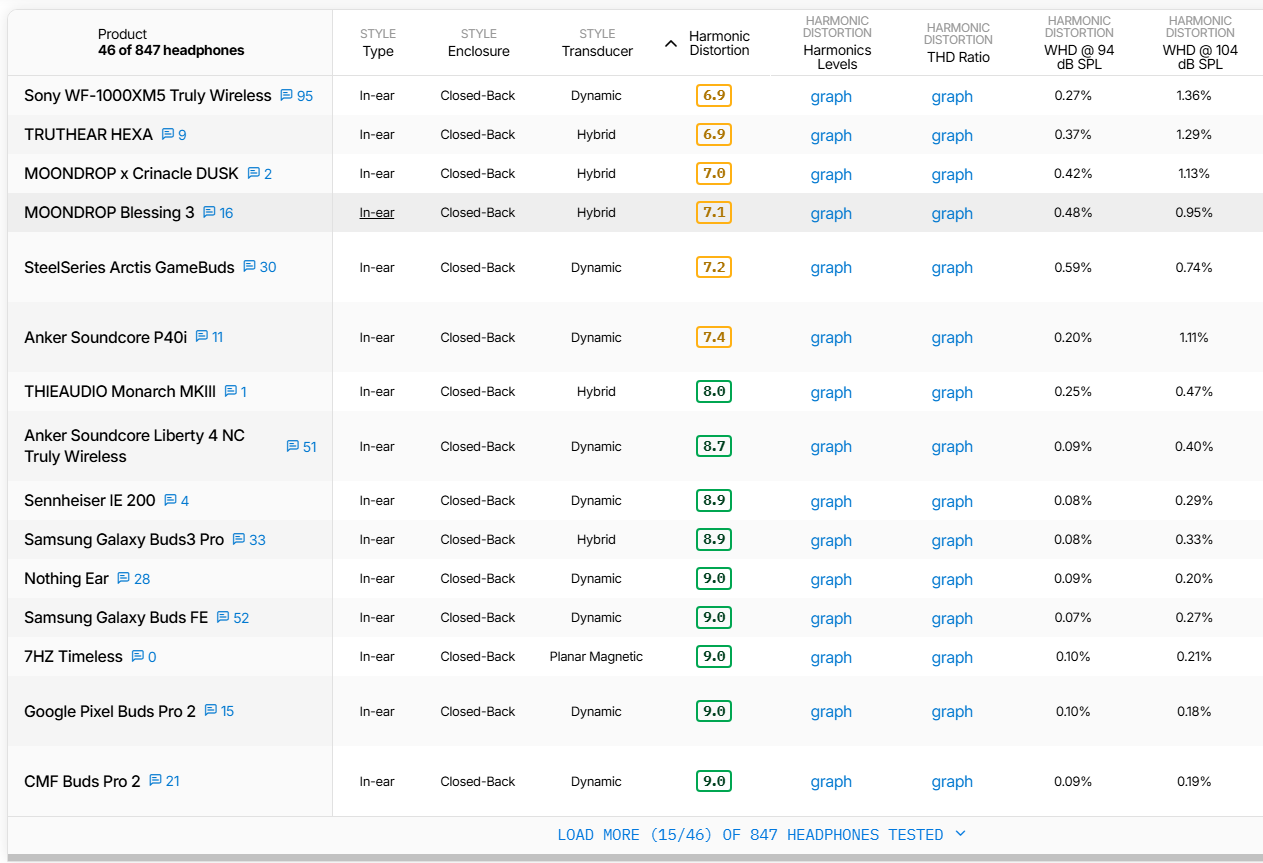
Task: Open THD Ratio graph for MOONDROP Blessing 3
Action: point(952,214)
